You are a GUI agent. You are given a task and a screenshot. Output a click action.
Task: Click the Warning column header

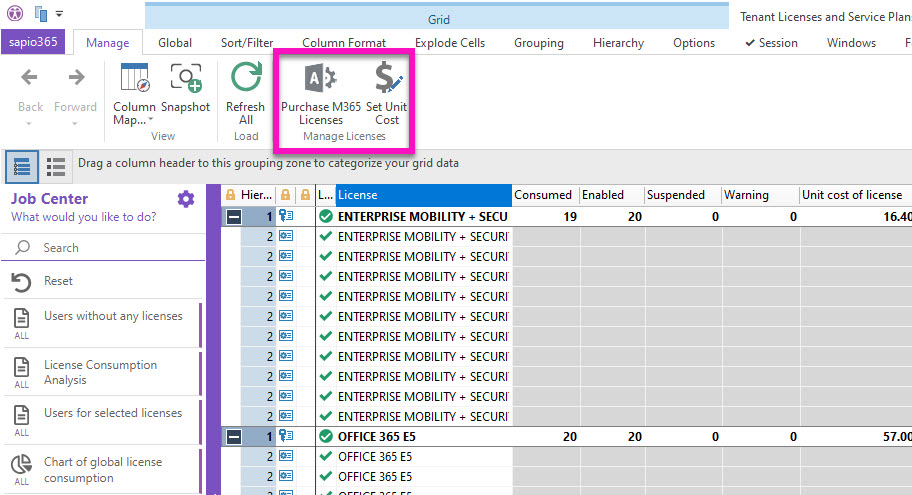pos(761,195)
